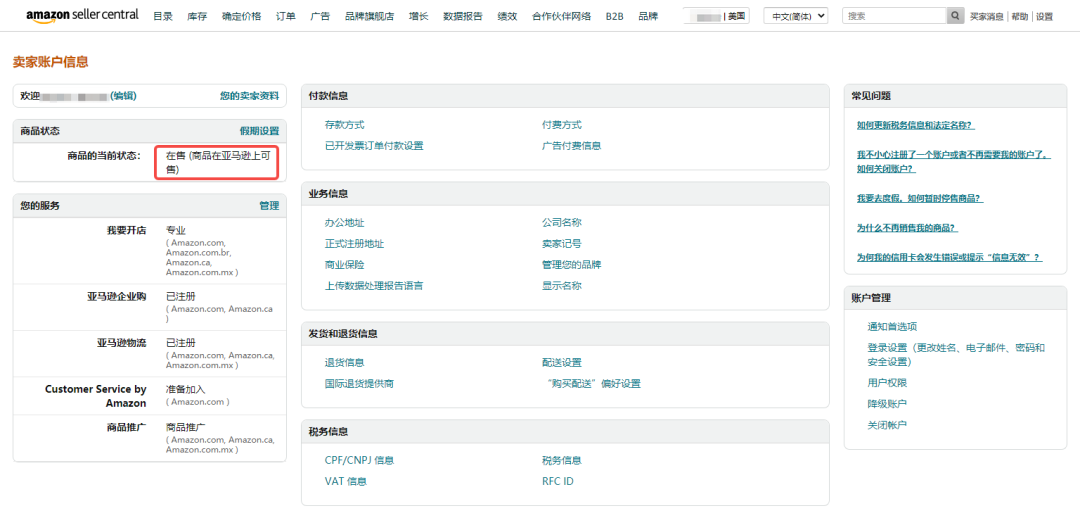Open "购买配送"偏好设置 link
This screenshot has height=518, width=1080.
click(592, 383)
